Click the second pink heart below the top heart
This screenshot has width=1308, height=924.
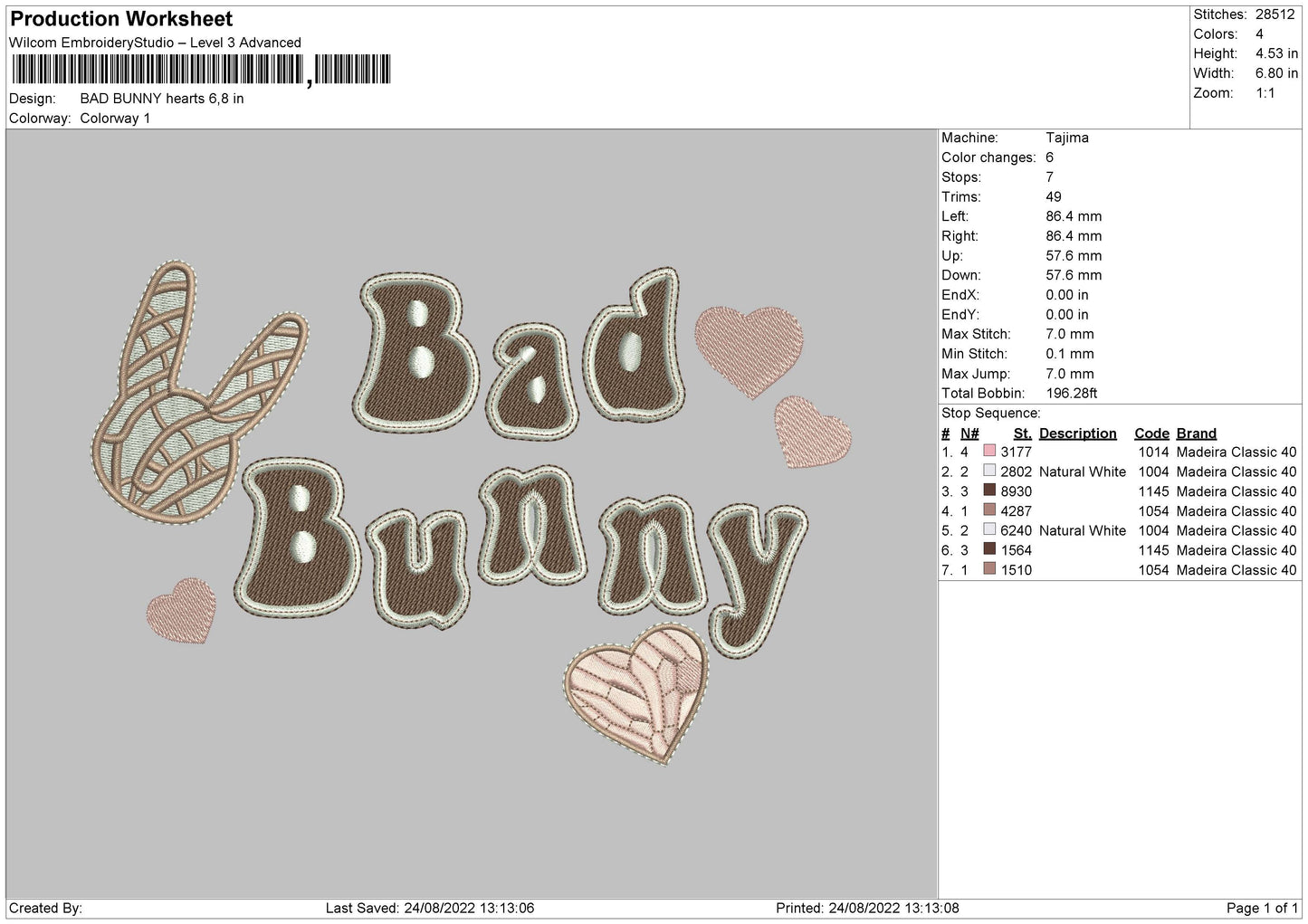810,433
